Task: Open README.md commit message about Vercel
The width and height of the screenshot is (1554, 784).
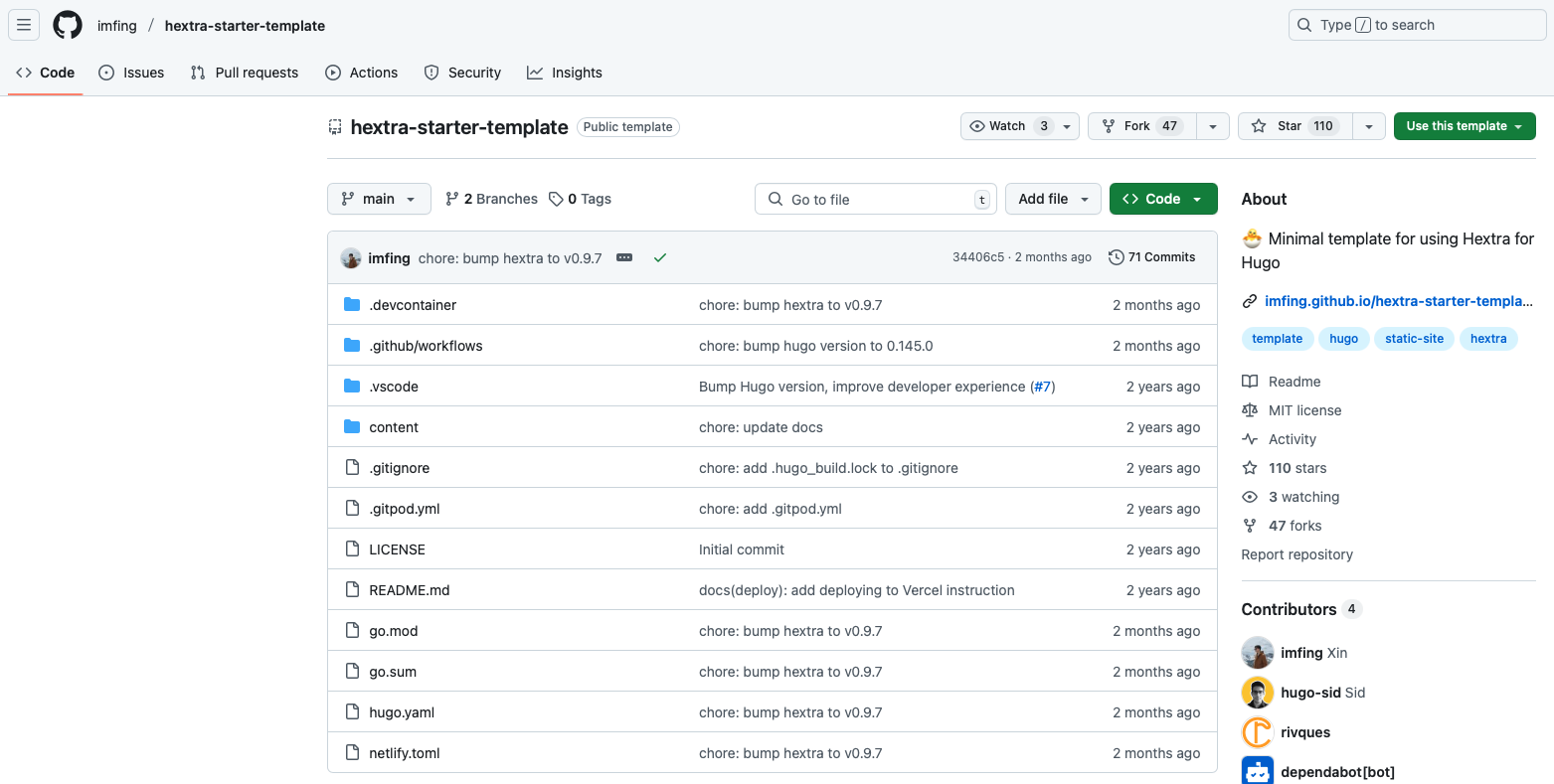Action: click(857, 590)
